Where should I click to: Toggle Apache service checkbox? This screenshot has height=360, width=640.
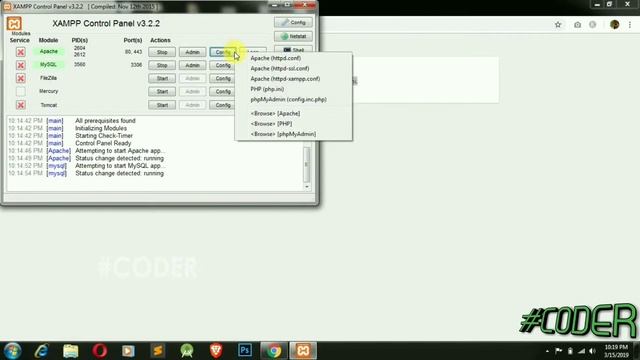pyautogui.click(x=20, y=52)
